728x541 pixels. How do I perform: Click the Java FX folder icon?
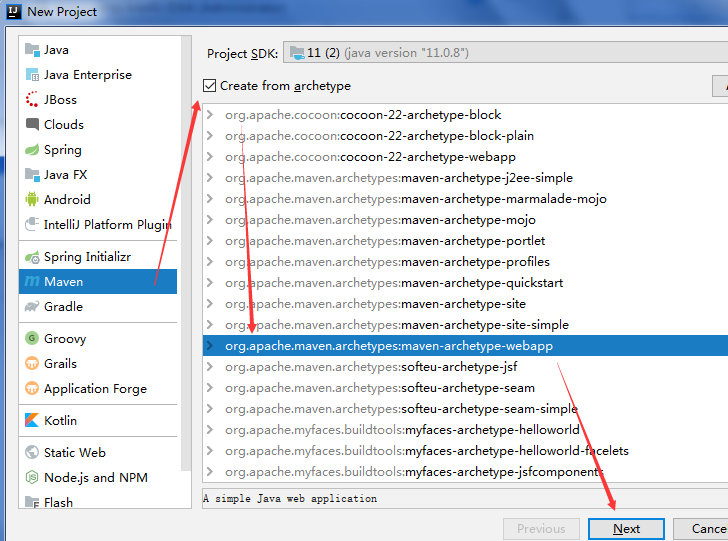click(x=32, y=175)
